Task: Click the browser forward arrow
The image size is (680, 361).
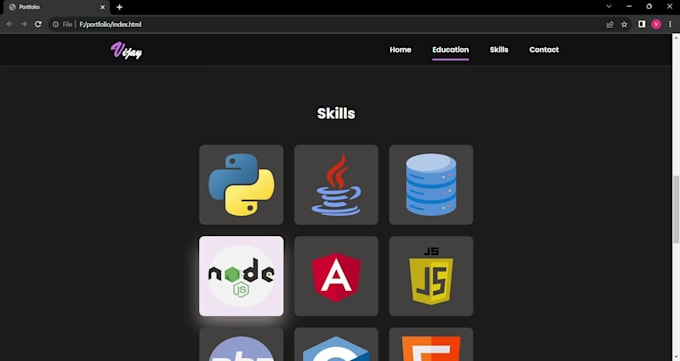Action: [24, 24]
